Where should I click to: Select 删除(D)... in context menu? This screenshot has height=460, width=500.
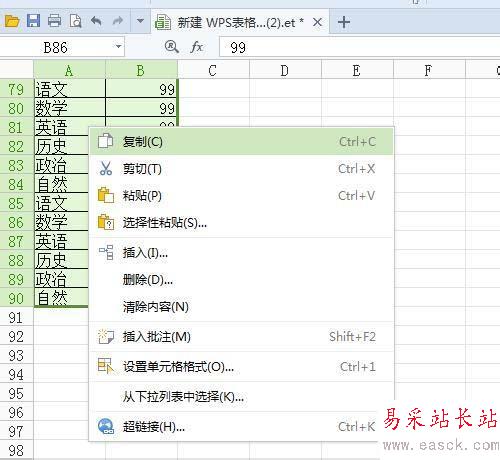pos(242,280)
